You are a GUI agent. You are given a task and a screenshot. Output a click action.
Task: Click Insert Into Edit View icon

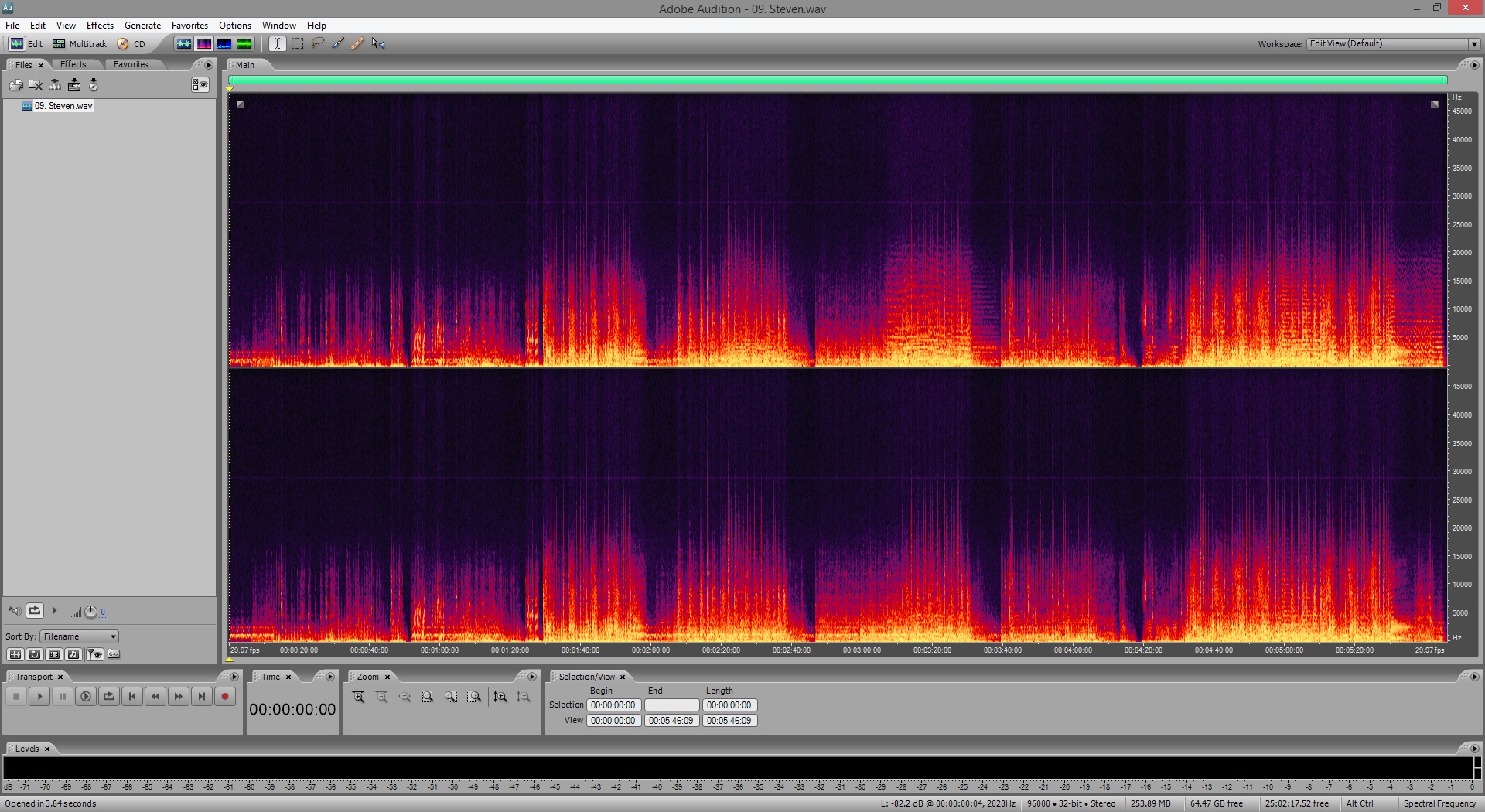[55, 85]
